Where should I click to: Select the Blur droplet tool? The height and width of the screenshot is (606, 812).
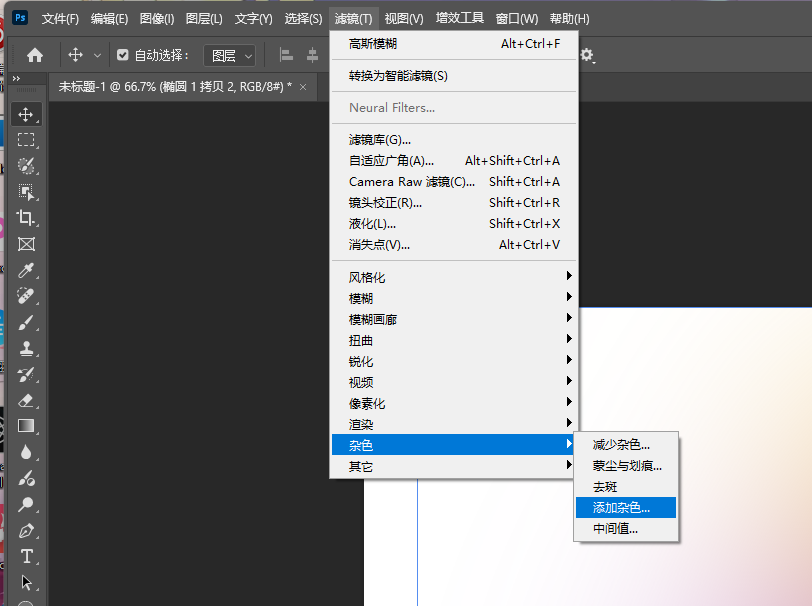point(26,453)
